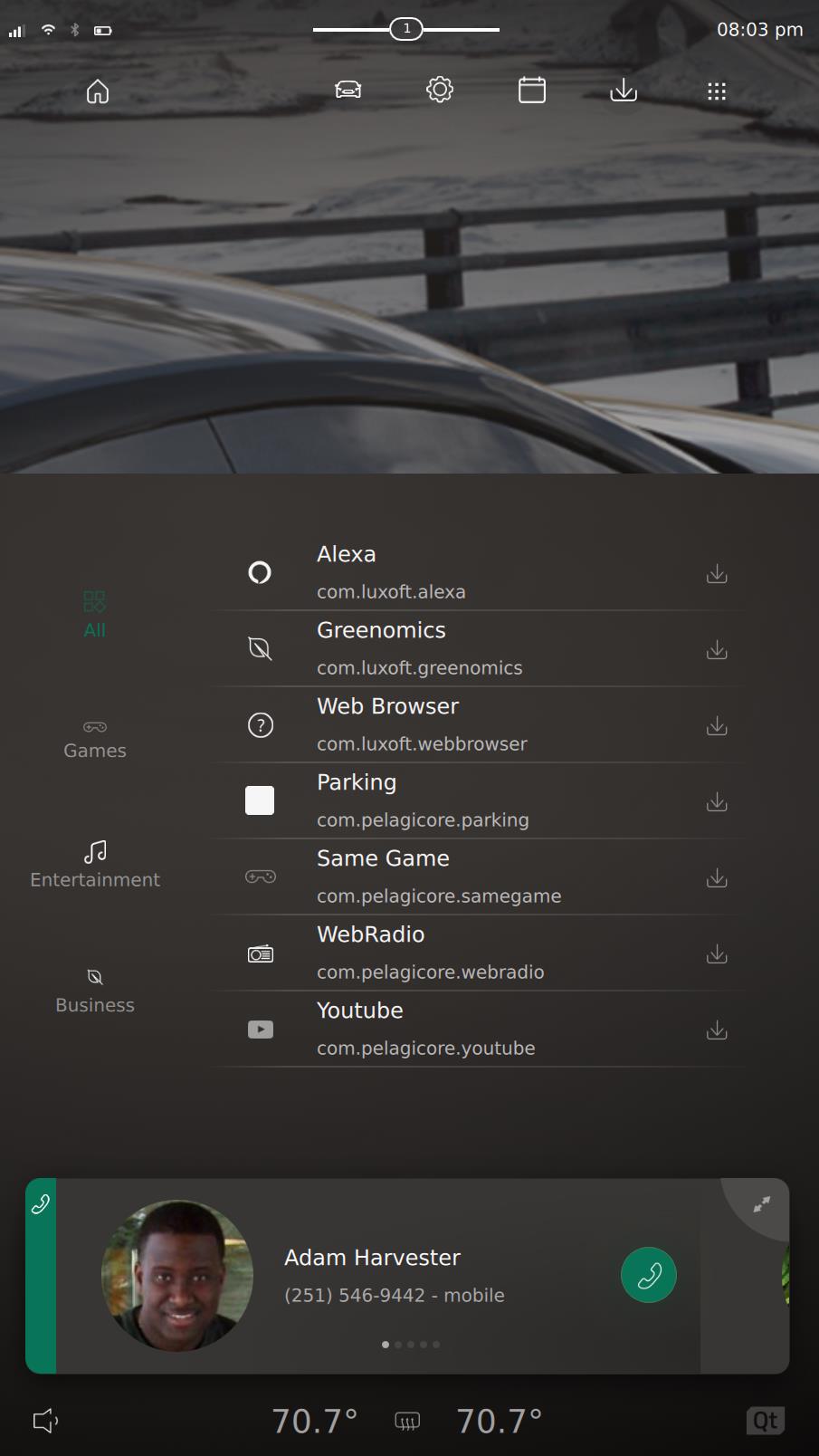Screen dimensions: 819x1456
Task: Download the Alexa app
Action: click(717, 574)
